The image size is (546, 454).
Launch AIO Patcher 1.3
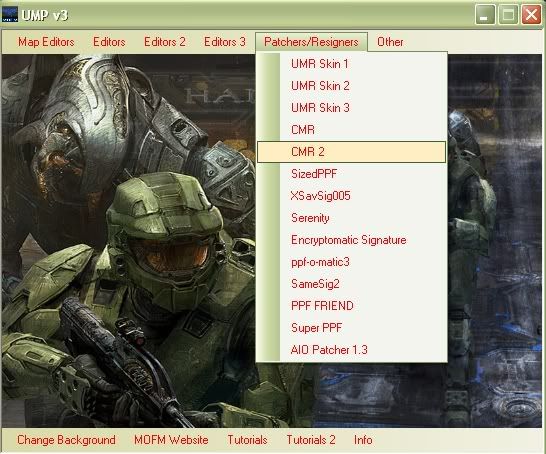(x=351, y=350)
